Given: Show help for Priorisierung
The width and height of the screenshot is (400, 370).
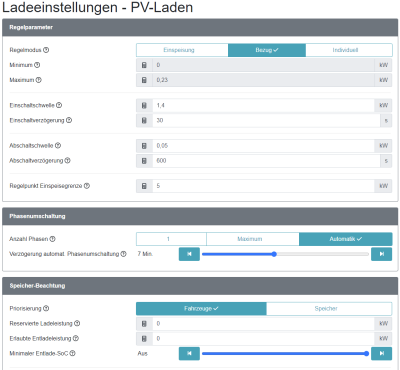Looking at the screenshot, I should (x=46, y=309).
